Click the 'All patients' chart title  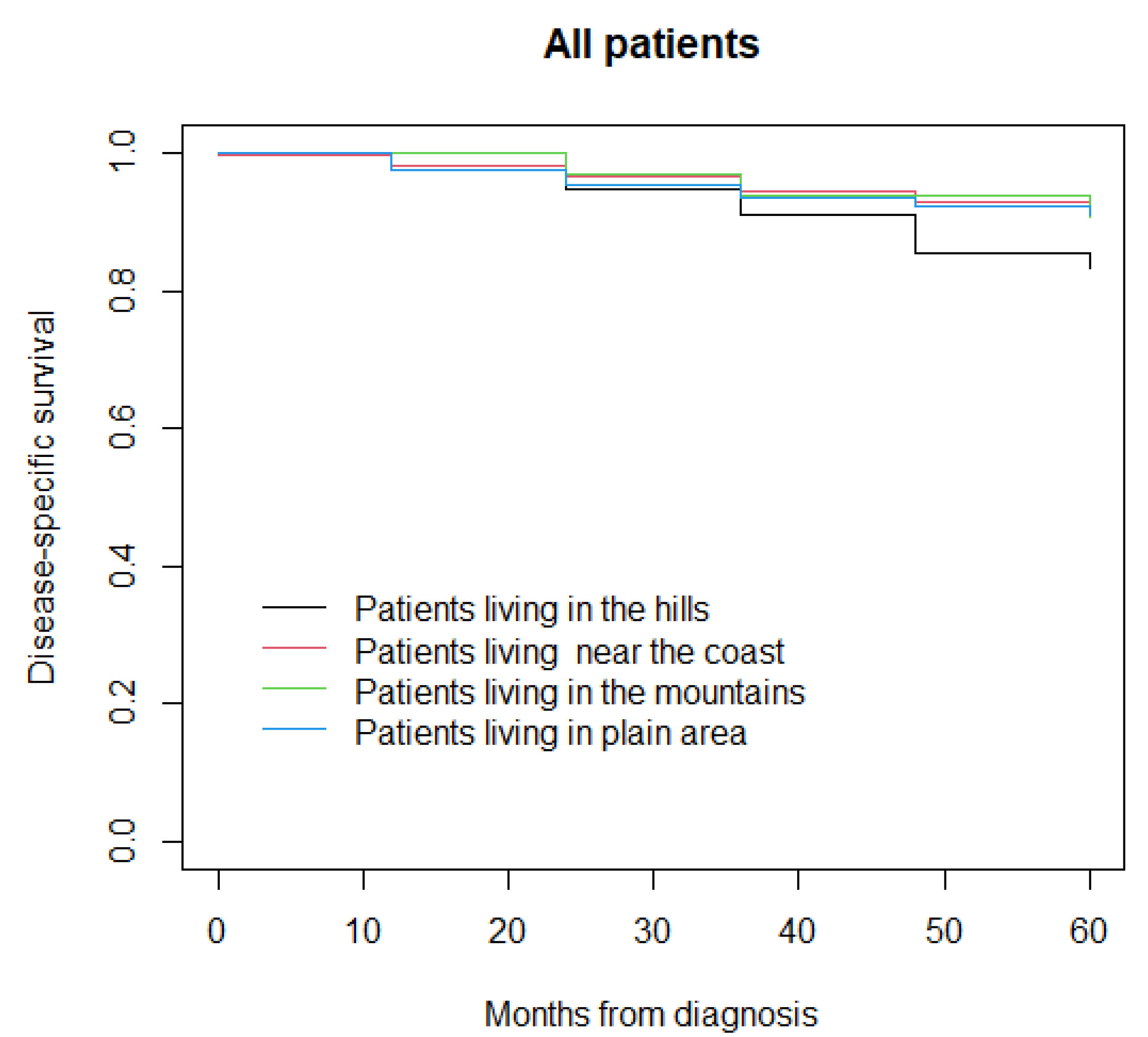point(651,45)
